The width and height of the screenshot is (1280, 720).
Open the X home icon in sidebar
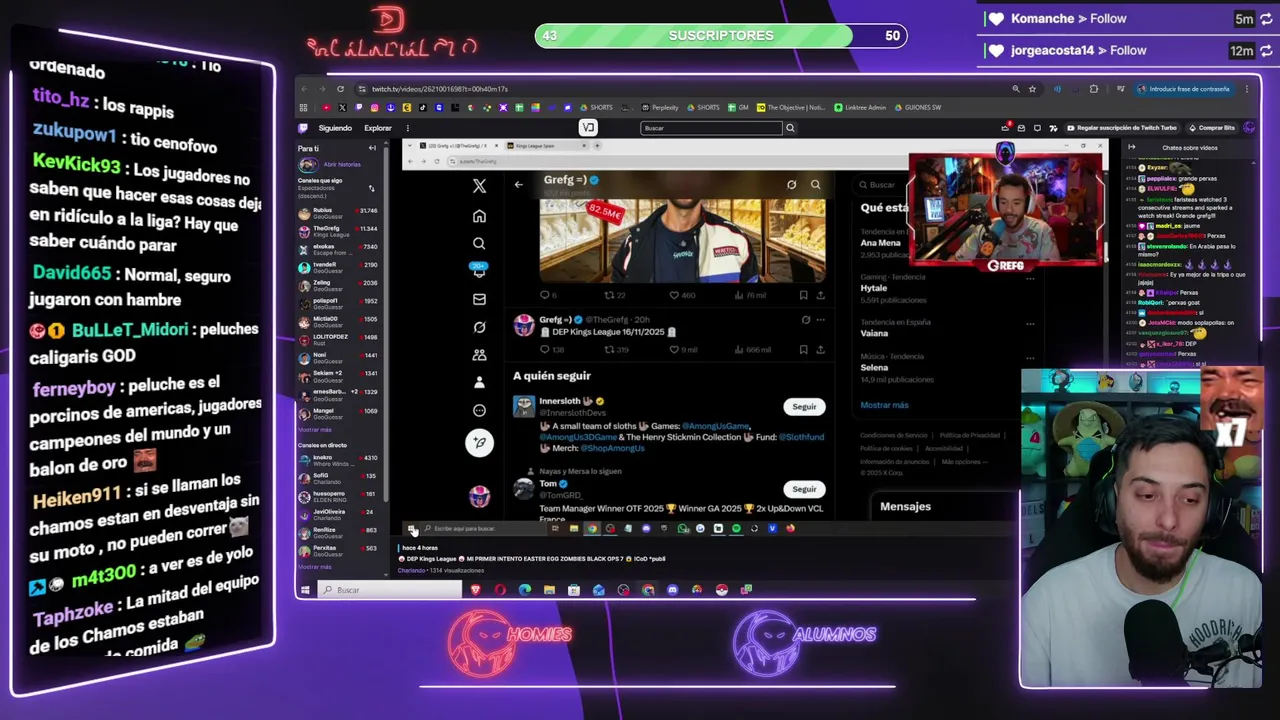pyautogui.click(x=479, y=216)
